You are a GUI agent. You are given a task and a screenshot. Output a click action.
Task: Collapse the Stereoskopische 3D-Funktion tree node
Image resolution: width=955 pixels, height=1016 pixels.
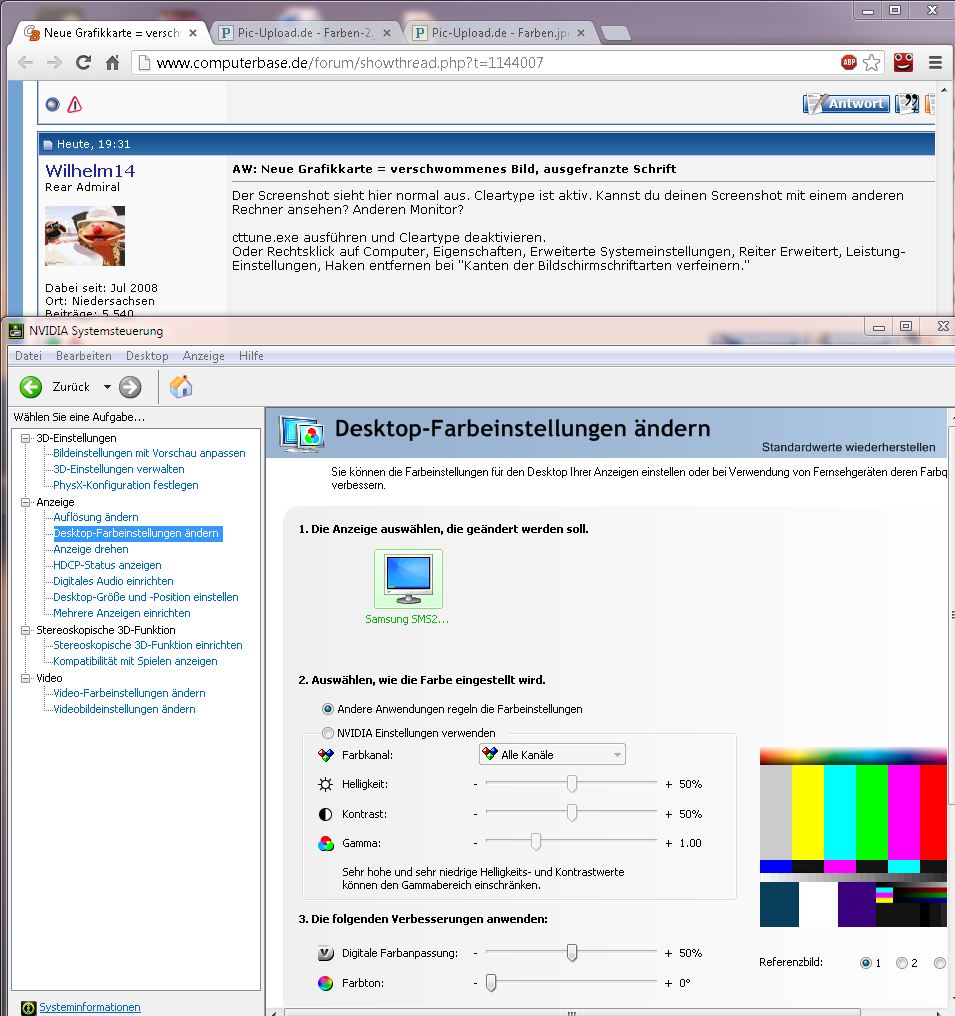[x=26, y=630]
